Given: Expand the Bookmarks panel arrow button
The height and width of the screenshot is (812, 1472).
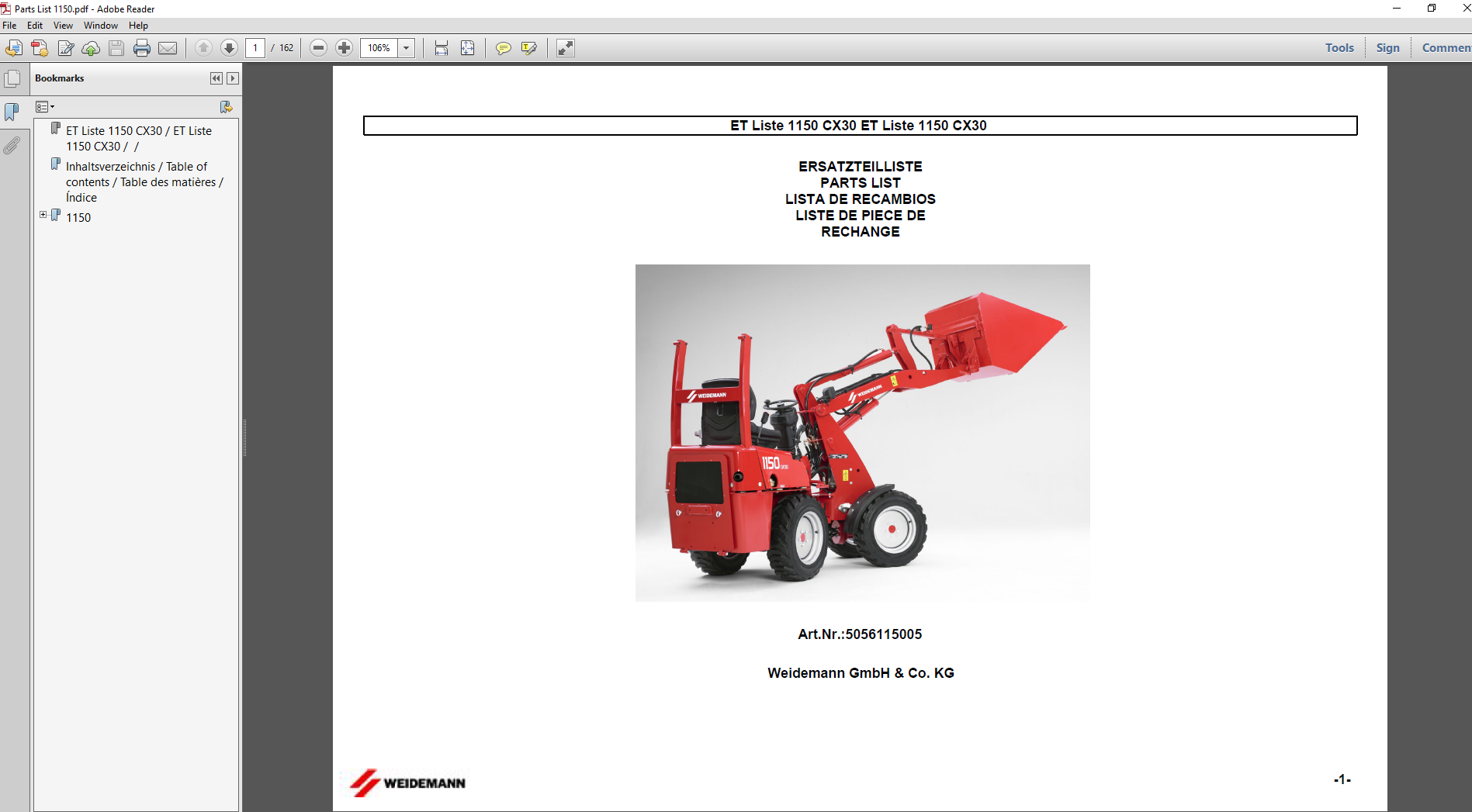Looking at the screenshot, I should tap(232, 78).
